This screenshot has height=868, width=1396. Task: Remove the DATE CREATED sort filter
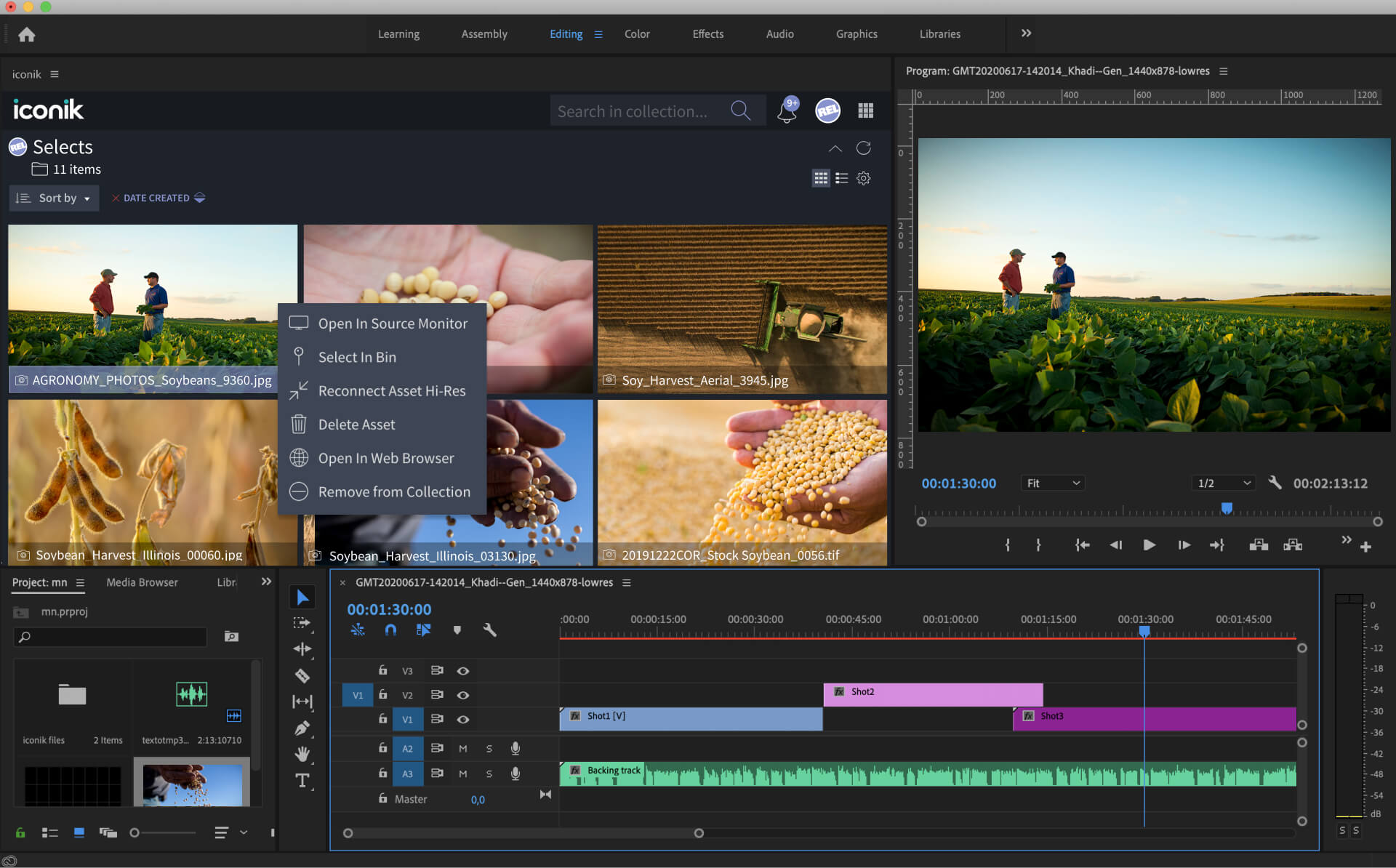(x=115, y=198)
